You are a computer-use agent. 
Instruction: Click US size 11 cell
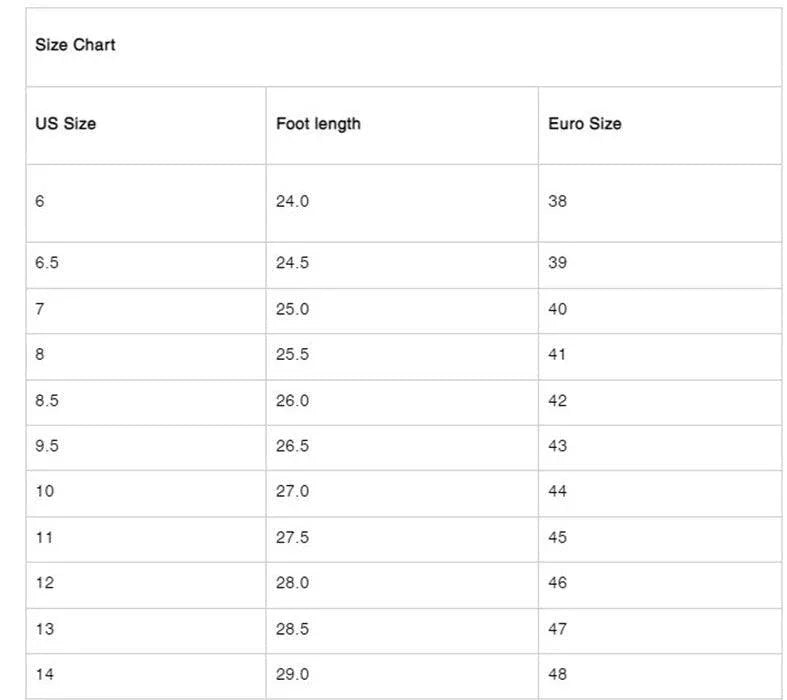[45, 537]
